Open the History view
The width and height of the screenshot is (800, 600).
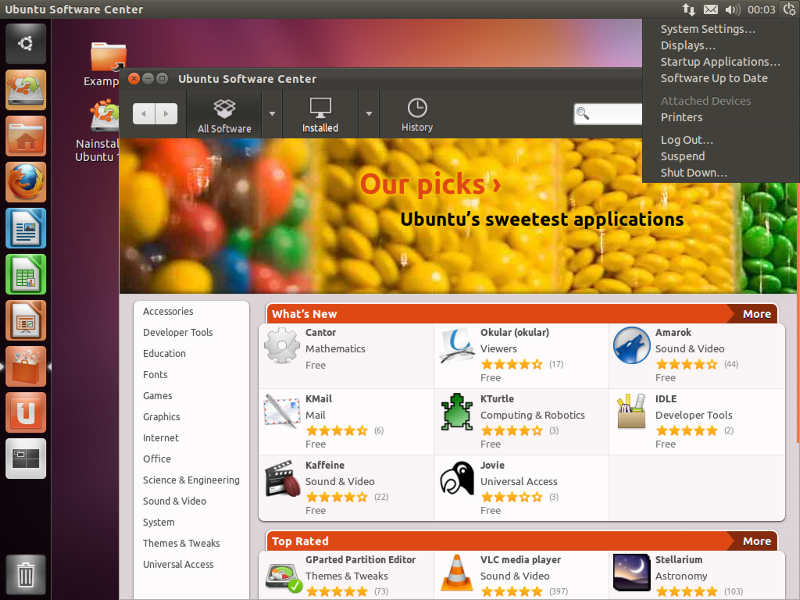click(x=417, y=115)
